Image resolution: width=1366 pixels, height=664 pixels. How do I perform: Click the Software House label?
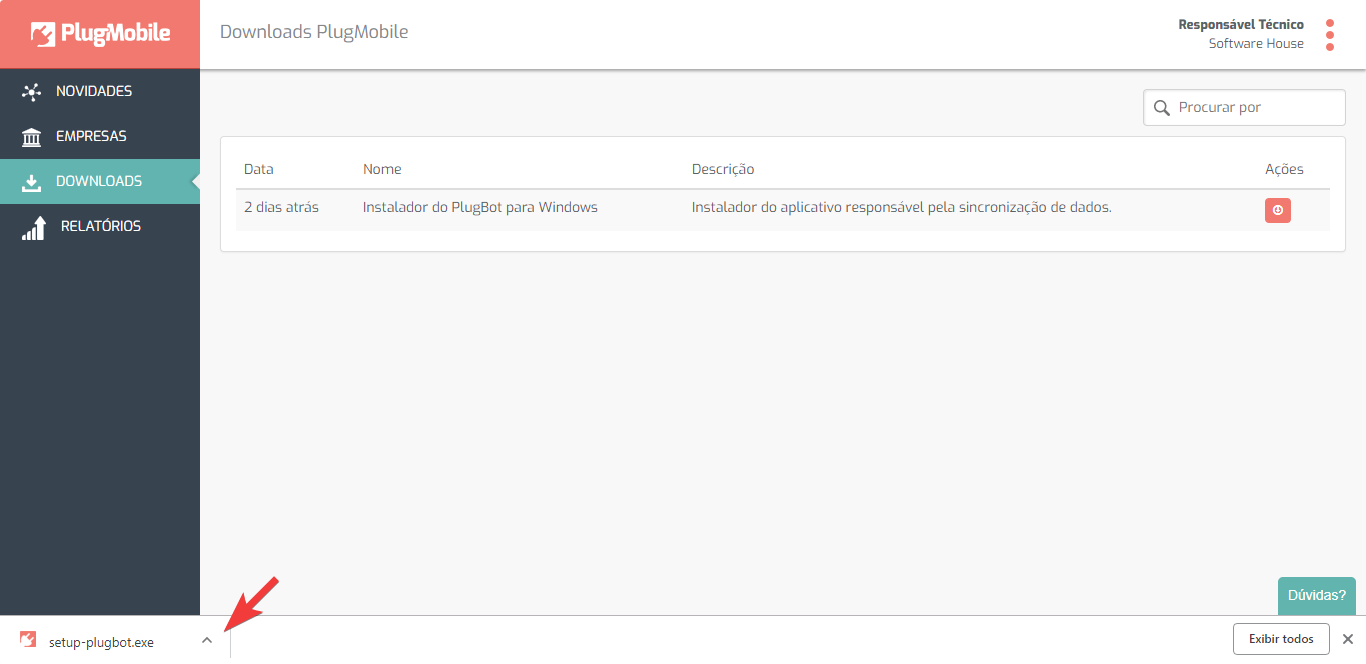click(1256, 43)
